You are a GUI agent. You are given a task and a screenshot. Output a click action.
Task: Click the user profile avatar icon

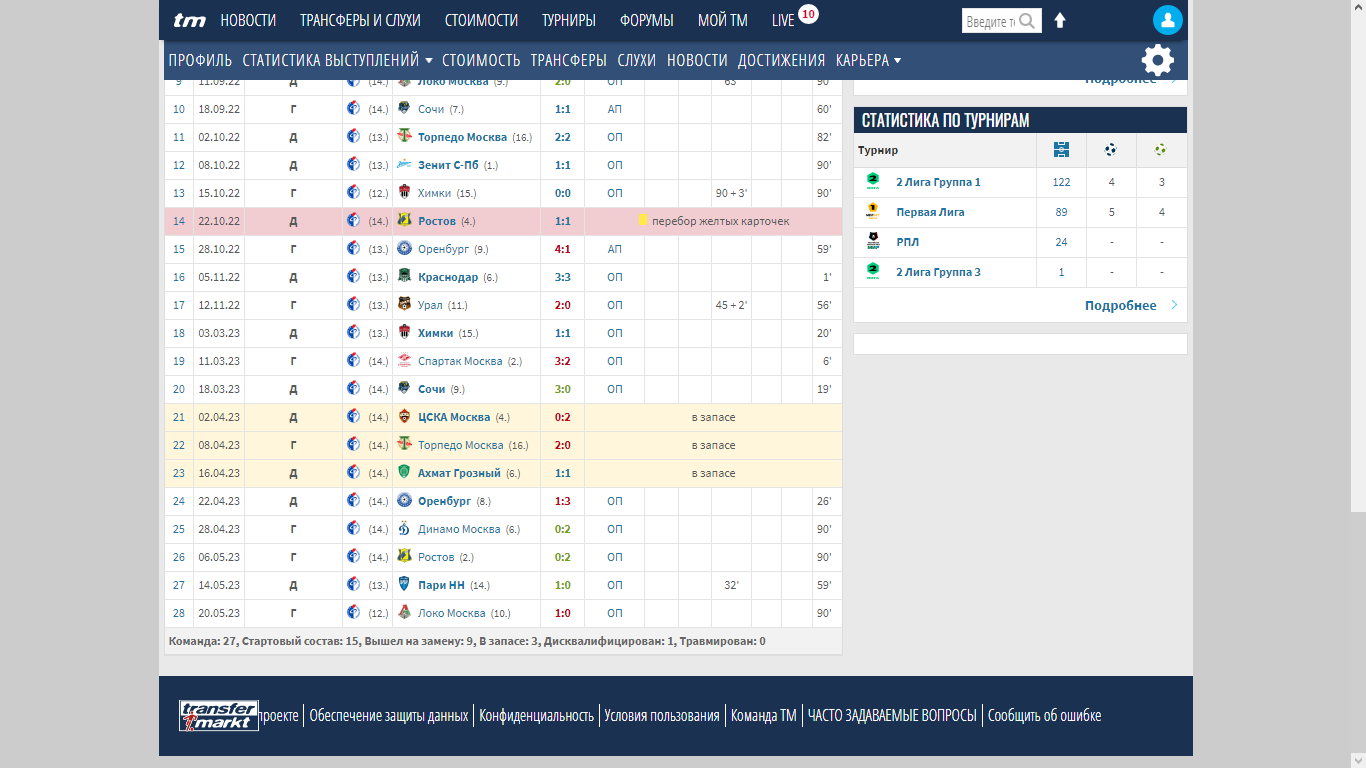[x=1167, y=20]
